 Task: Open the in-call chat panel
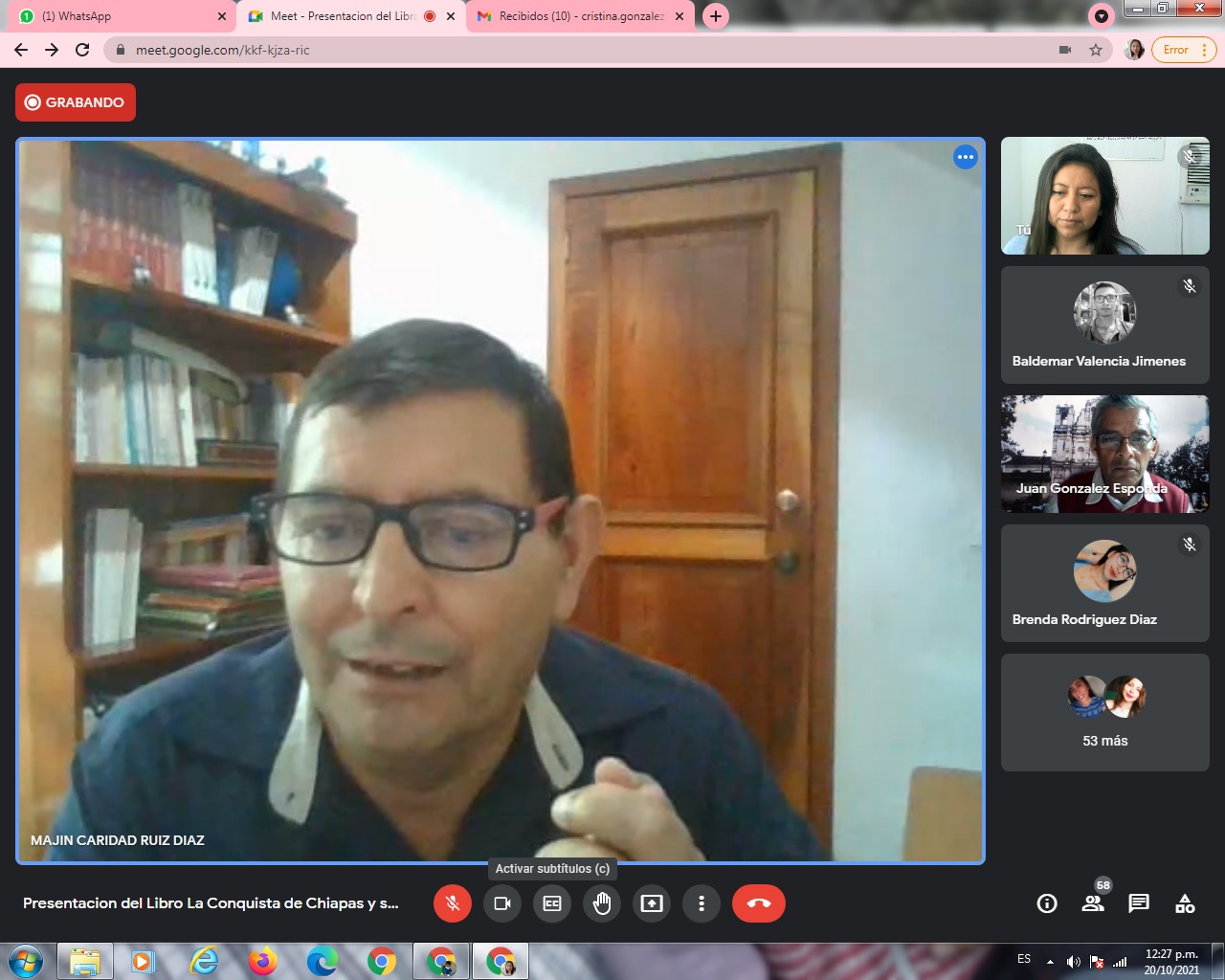click(x=1139, y=903)
